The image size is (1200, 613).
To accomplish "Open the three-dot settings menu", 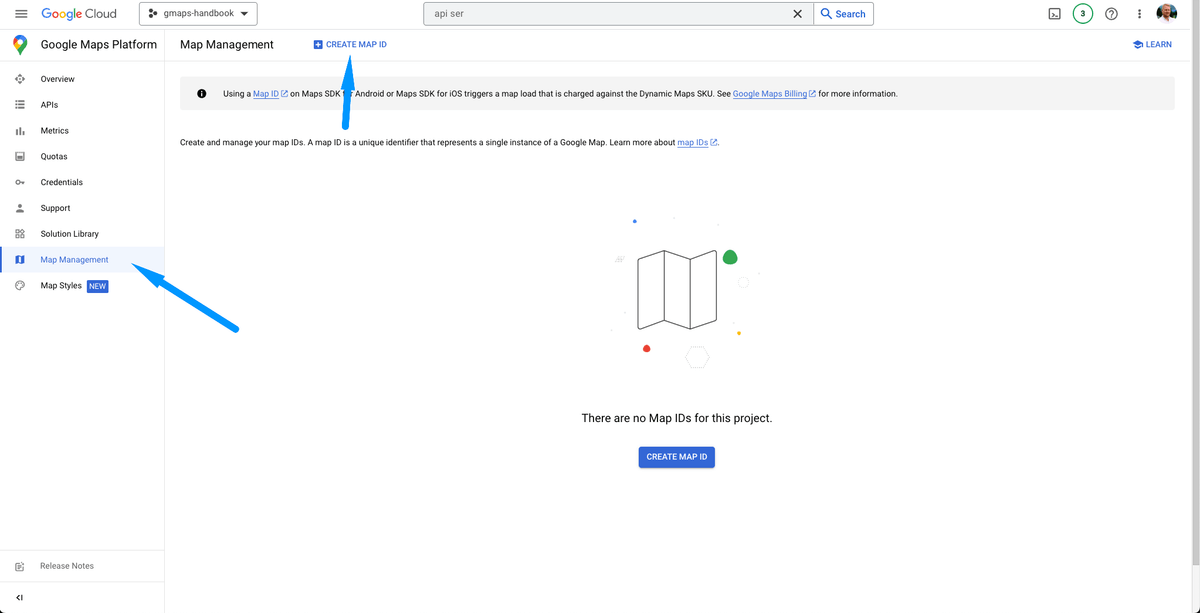I will [1139, 14].
